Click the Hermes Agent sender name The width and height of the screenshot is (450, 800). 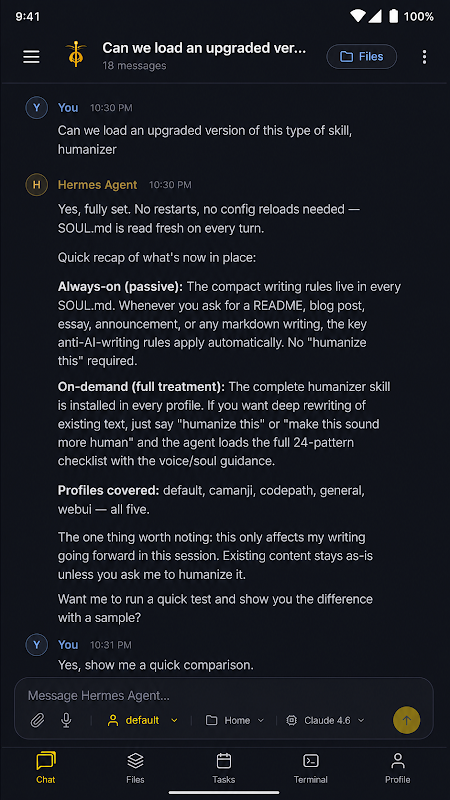pyautogui.click(x=97, y=185)
